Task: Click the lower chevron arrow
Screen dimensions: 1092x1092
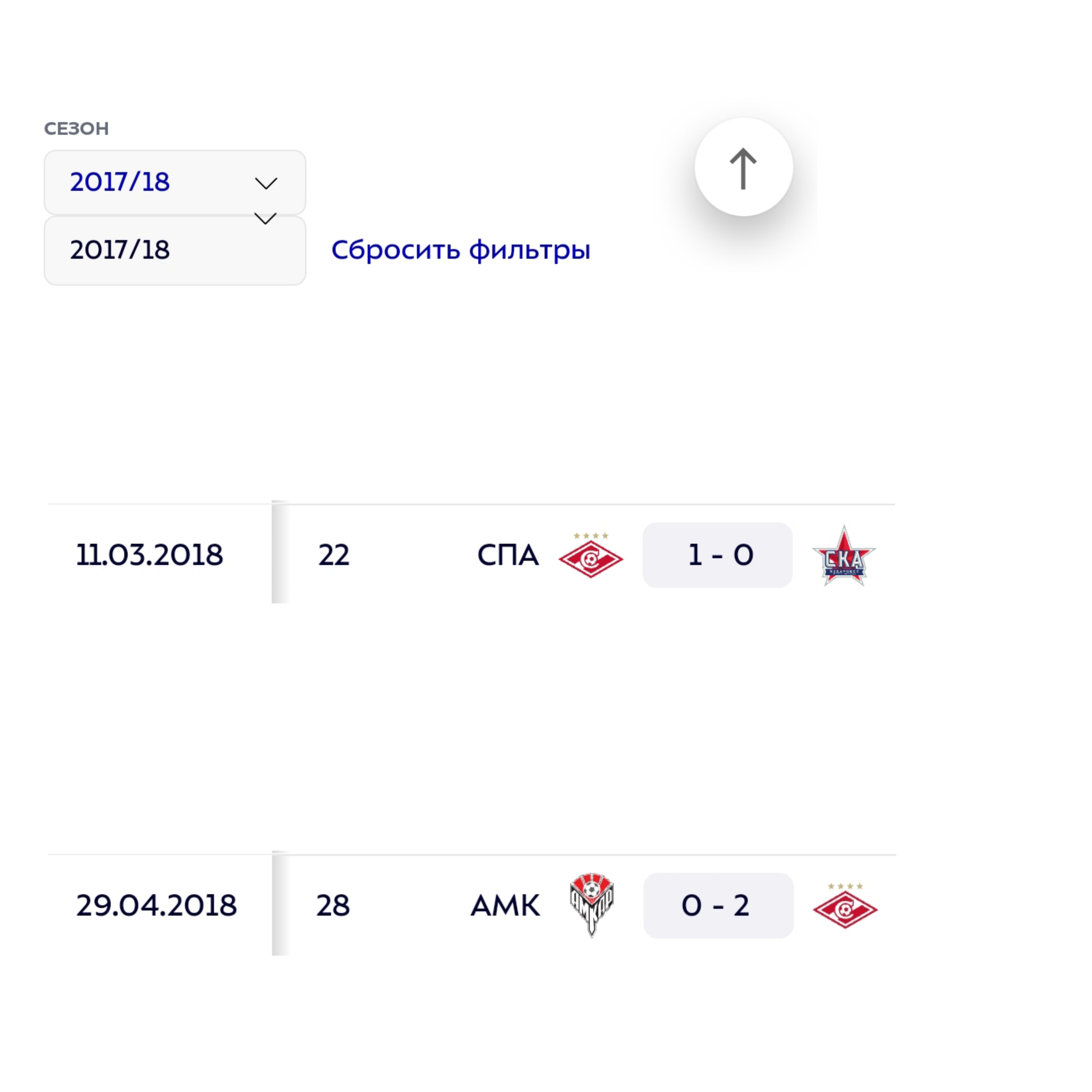Action: [265, 218]
